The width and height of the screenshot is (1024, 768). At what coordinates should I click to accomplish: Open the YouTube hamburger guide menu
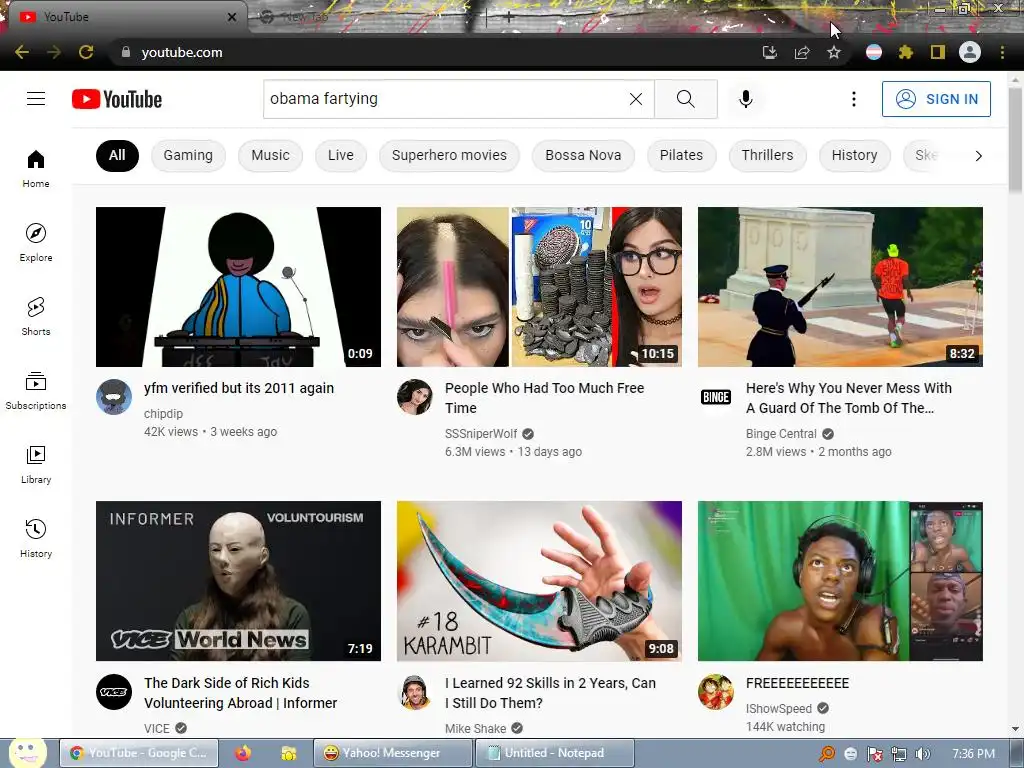(x=36, y=99)
